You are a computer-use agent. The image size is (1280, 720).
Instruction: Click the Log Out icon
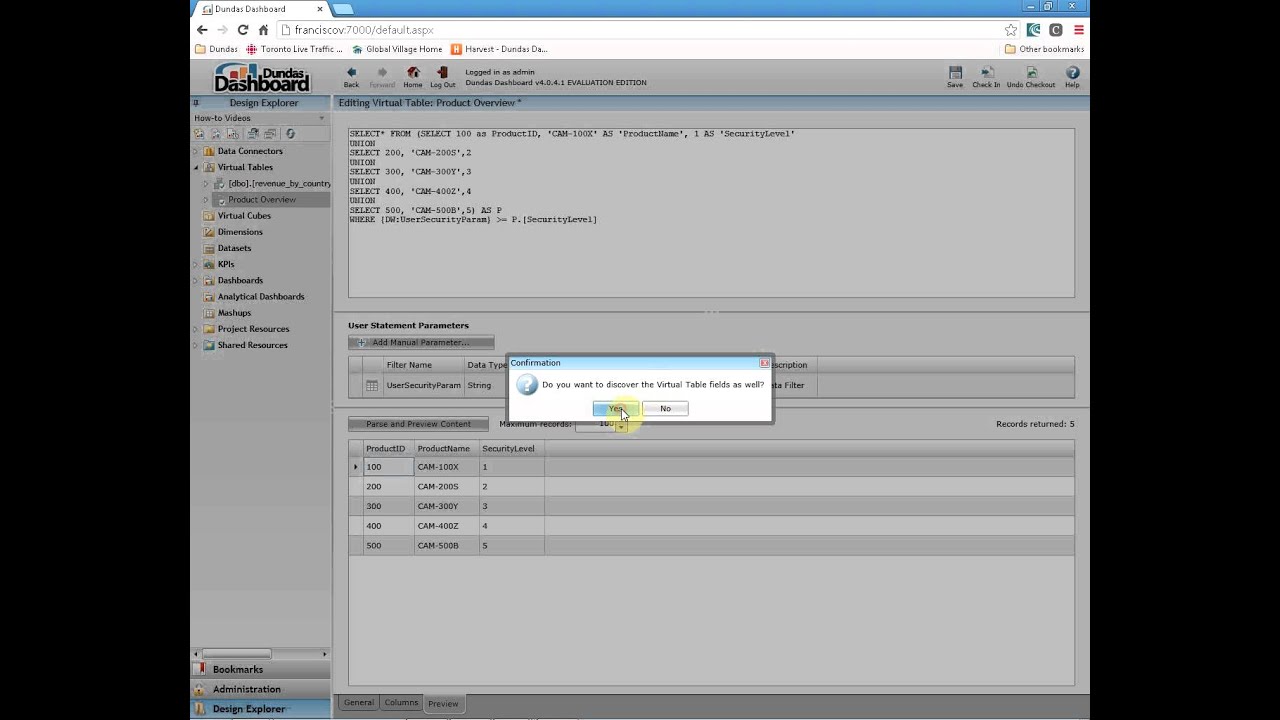[442, 73]
